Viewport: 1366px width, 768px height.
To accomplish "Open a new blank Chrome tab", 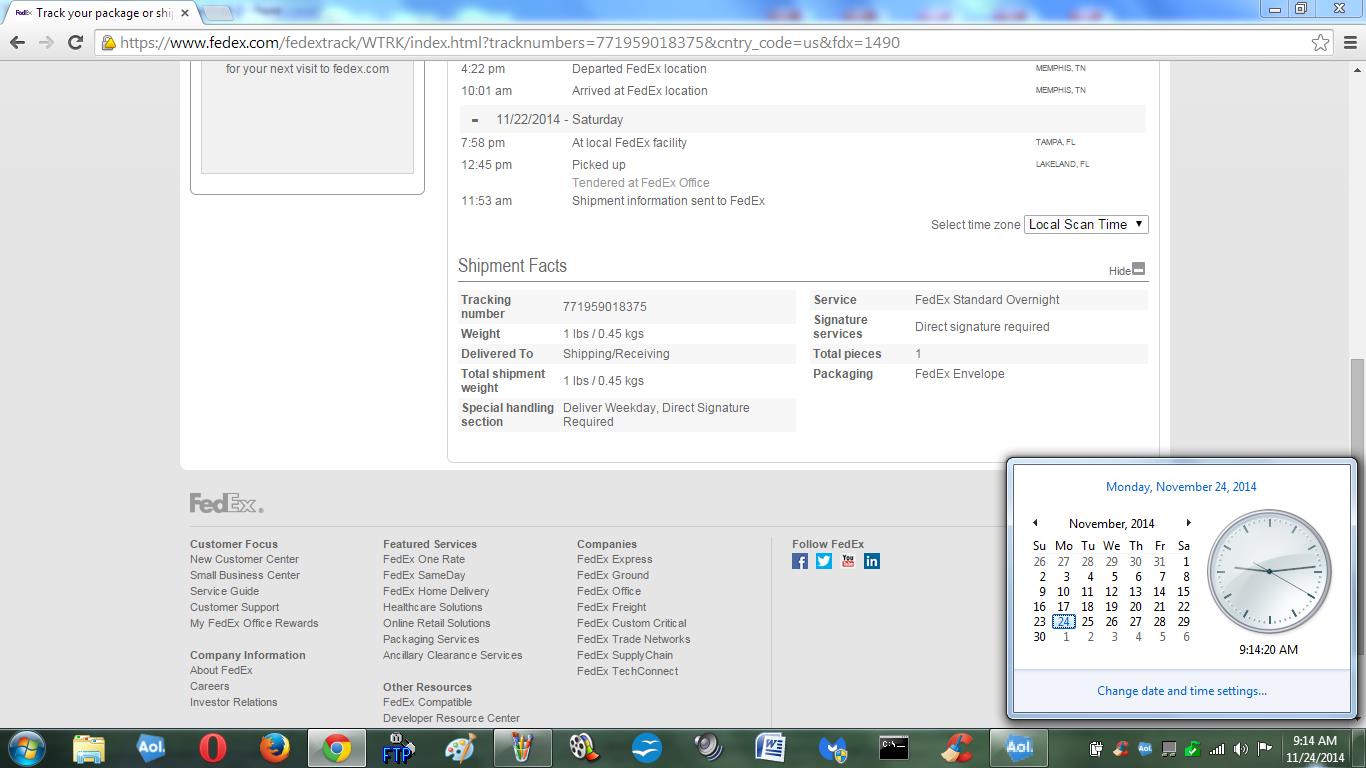I will point(219,13).
